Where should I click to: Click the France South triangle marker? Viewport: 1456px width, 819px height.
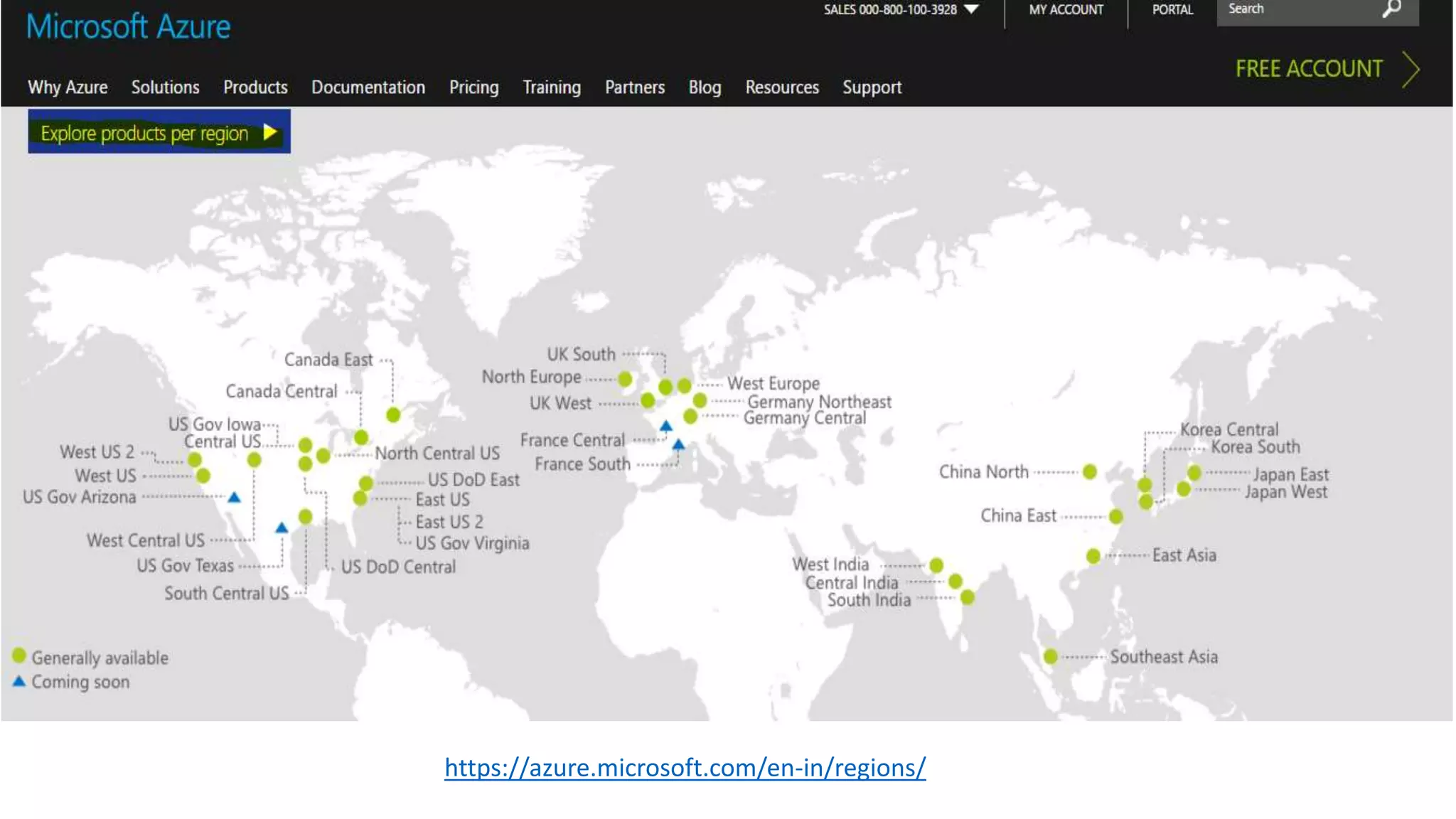click(679, 444)
